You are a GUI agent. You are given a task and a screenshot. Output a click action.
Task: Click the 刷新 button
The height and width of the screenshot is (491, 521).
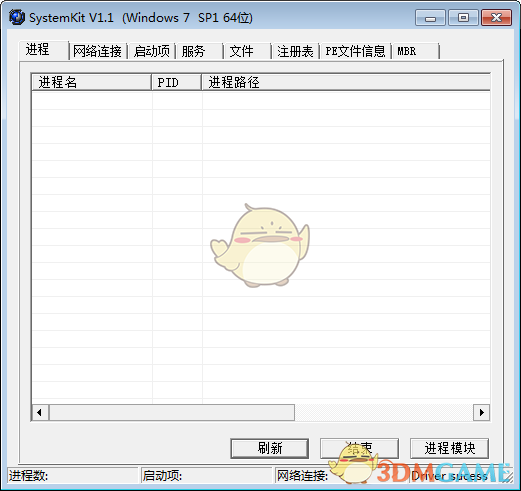[269, 448]
